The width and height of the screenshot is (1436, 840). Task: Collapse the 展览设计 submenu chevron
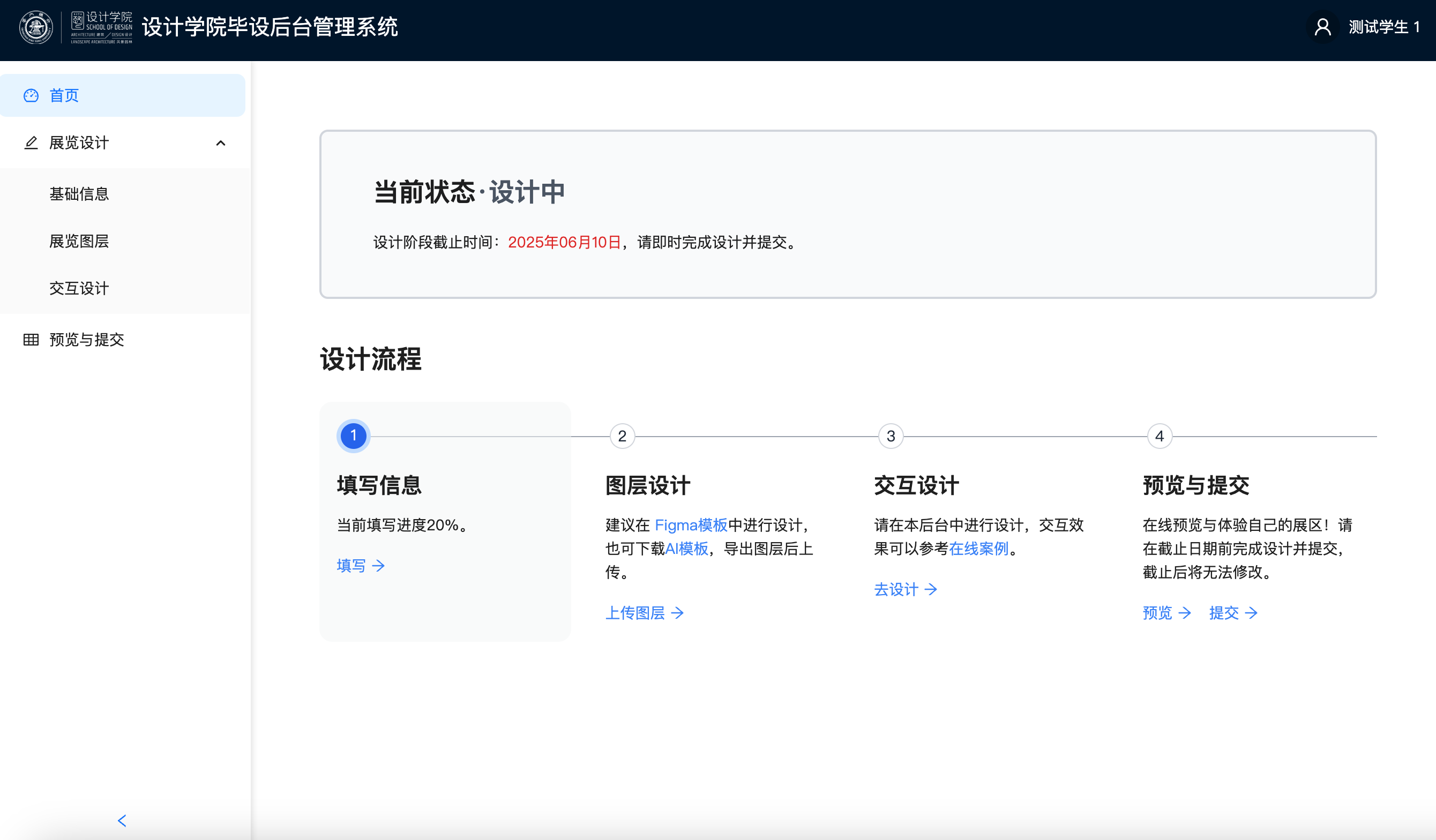[221, 143]
